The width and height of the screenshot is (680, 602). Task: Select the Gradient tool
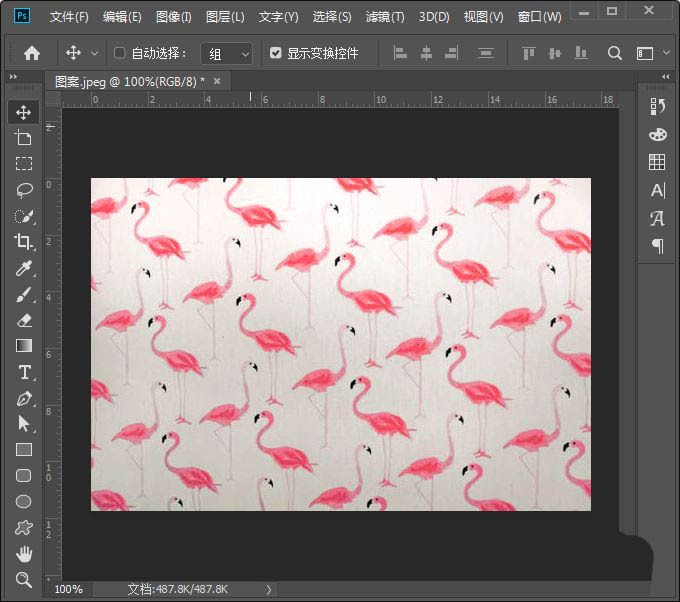pyautogui.click(x=24, y=346)
